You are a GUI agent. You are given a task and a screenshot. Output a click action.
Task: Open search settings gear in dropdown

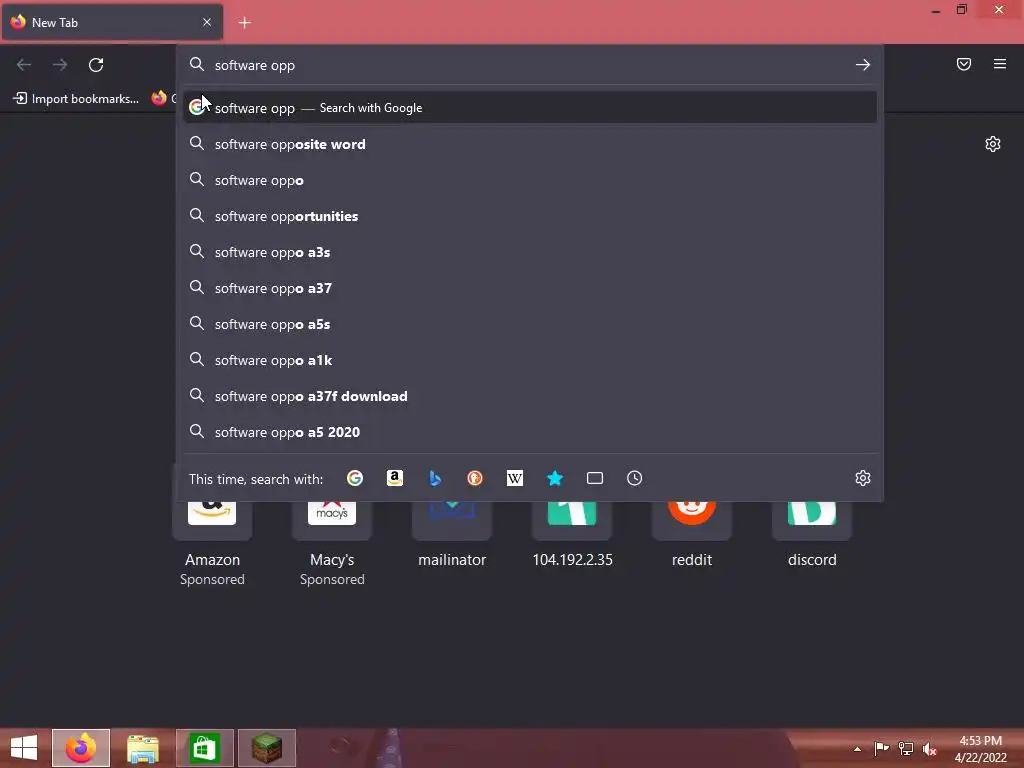(863, 478)
